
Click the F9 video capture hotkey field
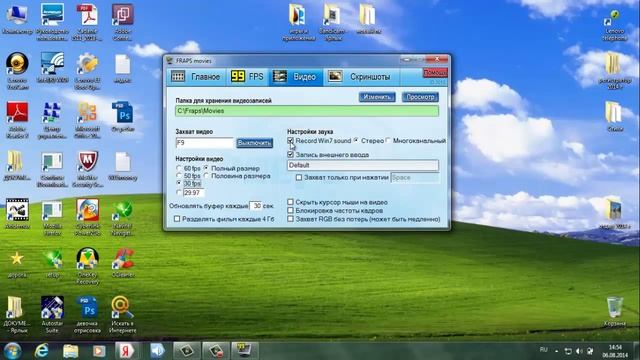pos(204,143)
